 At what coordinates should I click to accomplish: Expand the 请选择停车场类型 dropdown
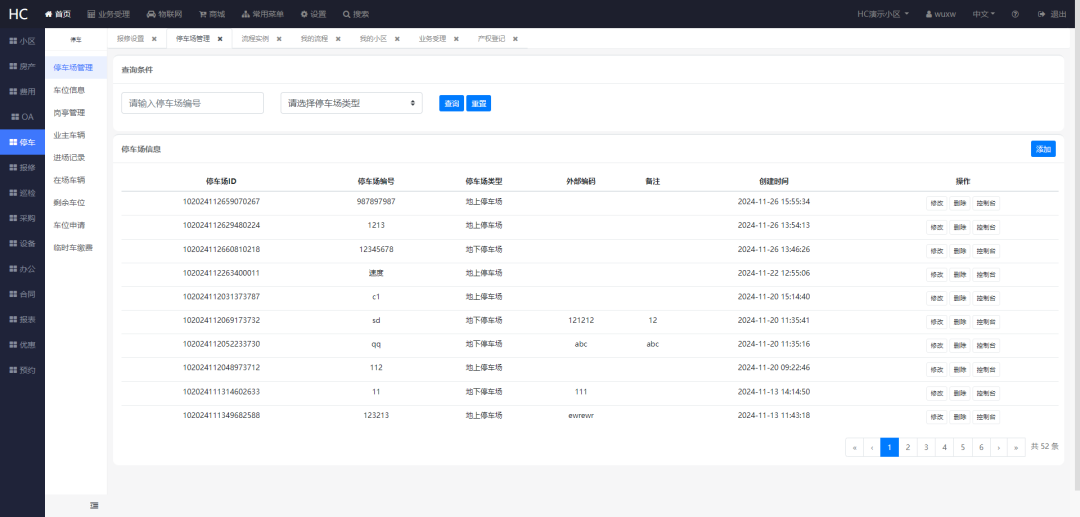(352, 103)
